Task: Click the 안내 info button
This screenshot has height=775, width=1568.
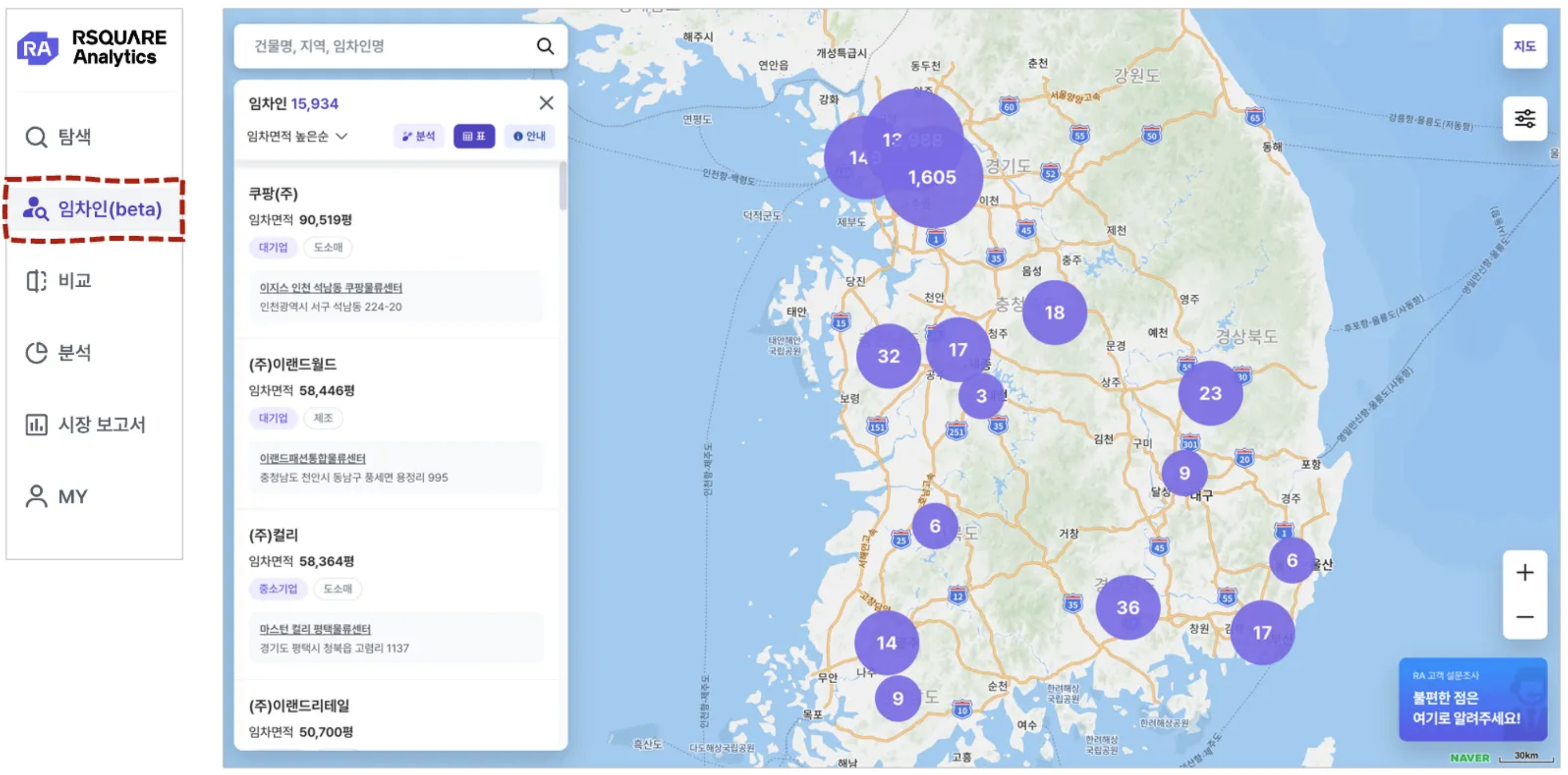Action: 529,137
